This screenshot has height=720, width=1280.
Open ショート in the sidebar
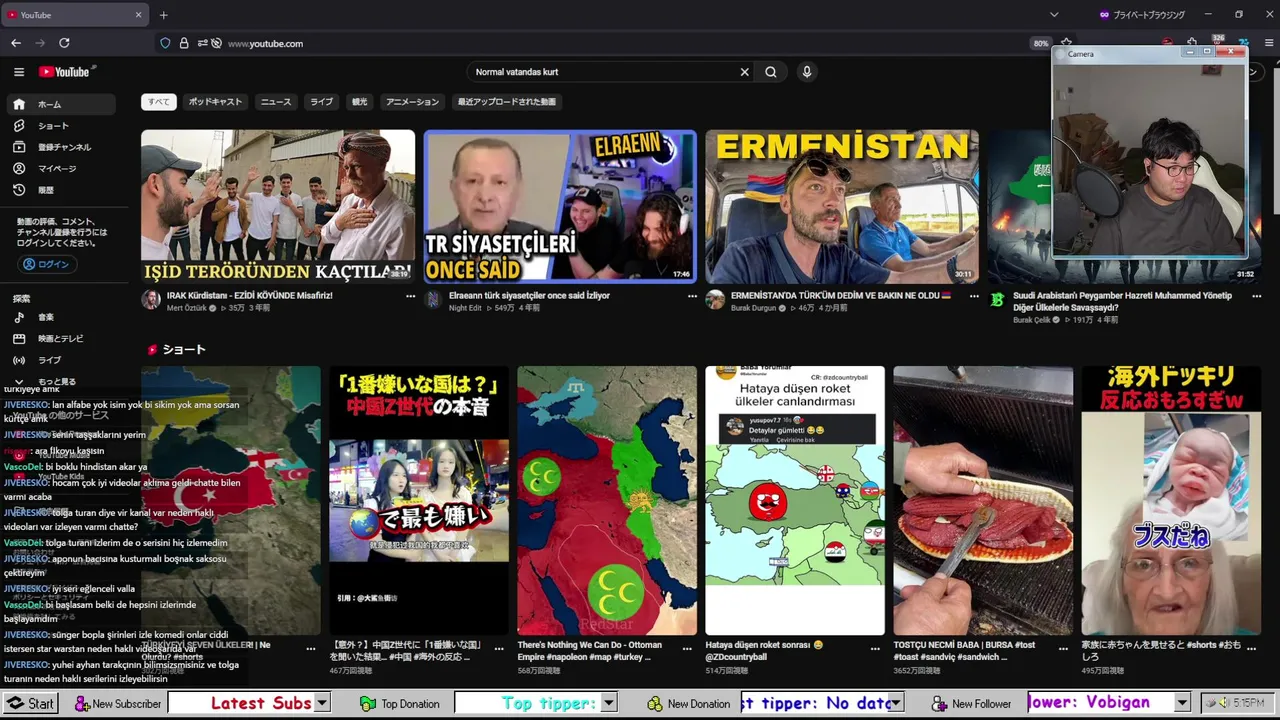click(x=61, y=126)
